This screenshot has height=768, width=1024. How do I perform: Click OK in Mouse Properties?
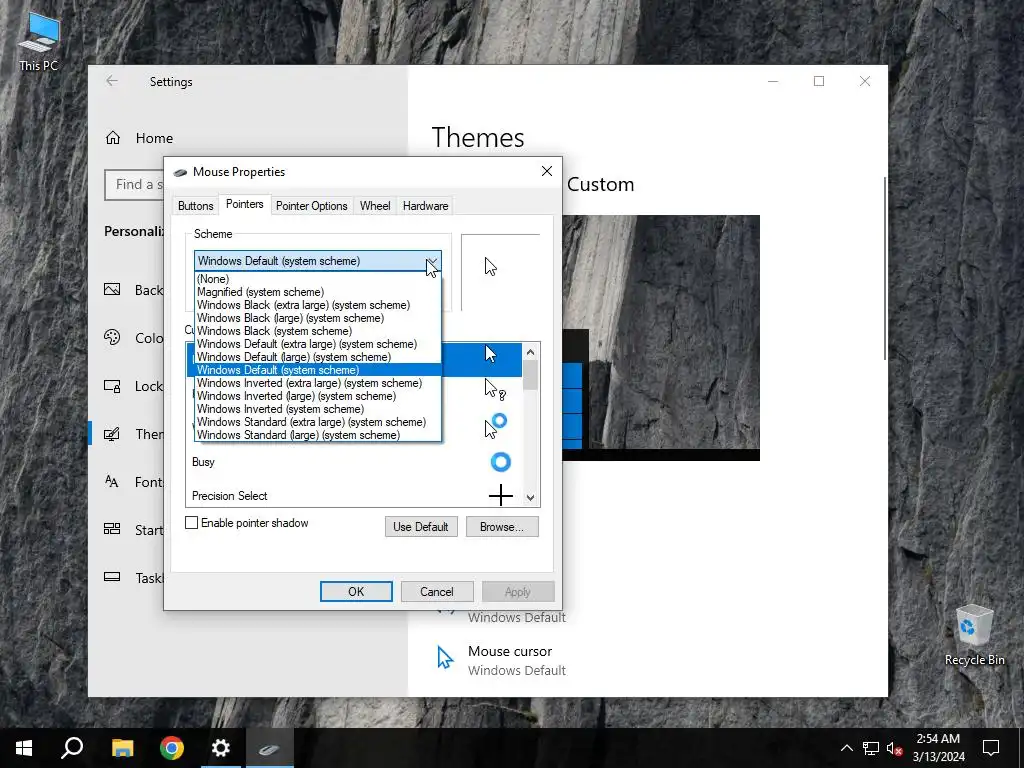pos(356,592)
